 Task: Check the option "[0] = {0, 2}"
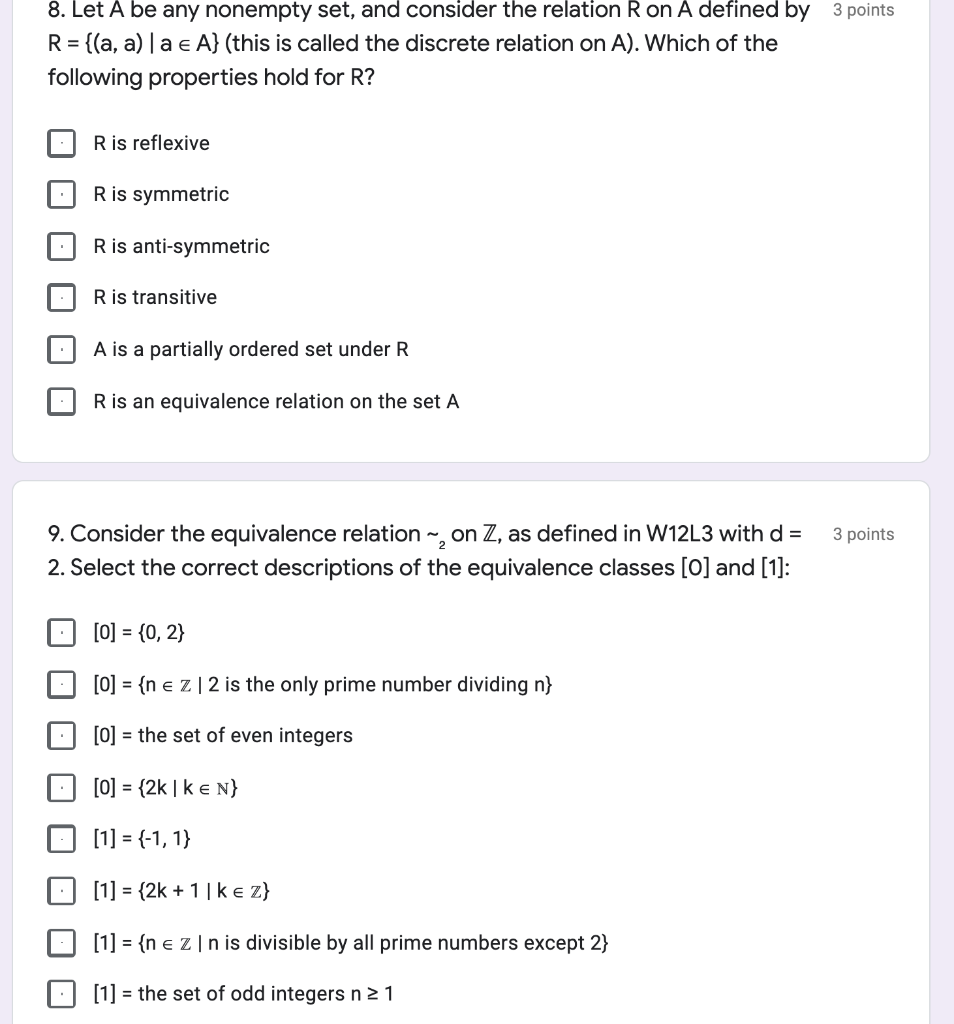pyautogui.click(x=61, y=631)
